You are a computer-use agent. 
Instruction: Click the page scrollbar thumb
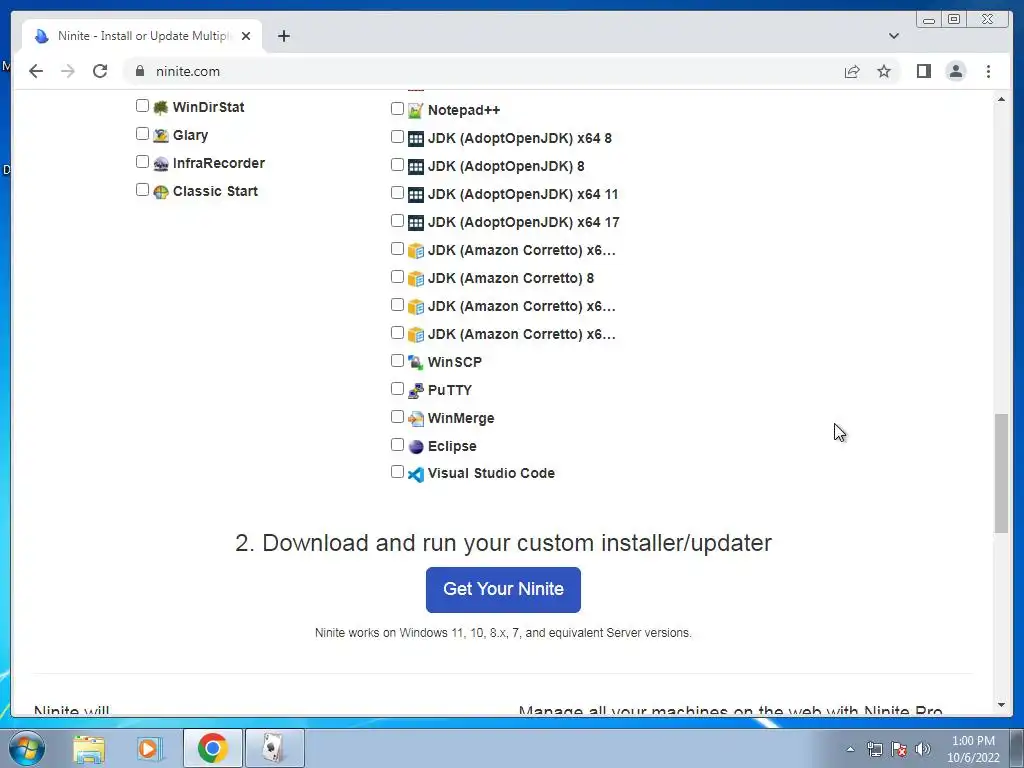[1001, 473]
